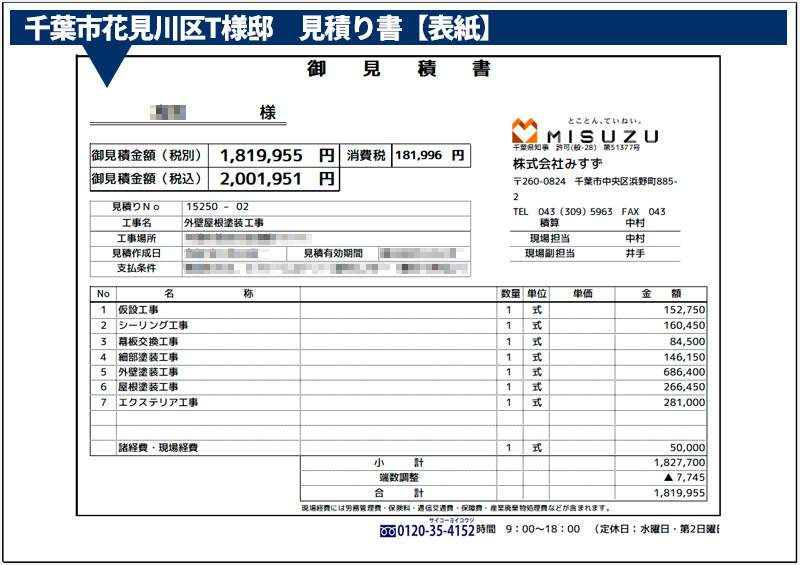Click the 端数調整 label
Image resolution: width=800 pixels, height=565 pixels.
[x=398, y=478]
